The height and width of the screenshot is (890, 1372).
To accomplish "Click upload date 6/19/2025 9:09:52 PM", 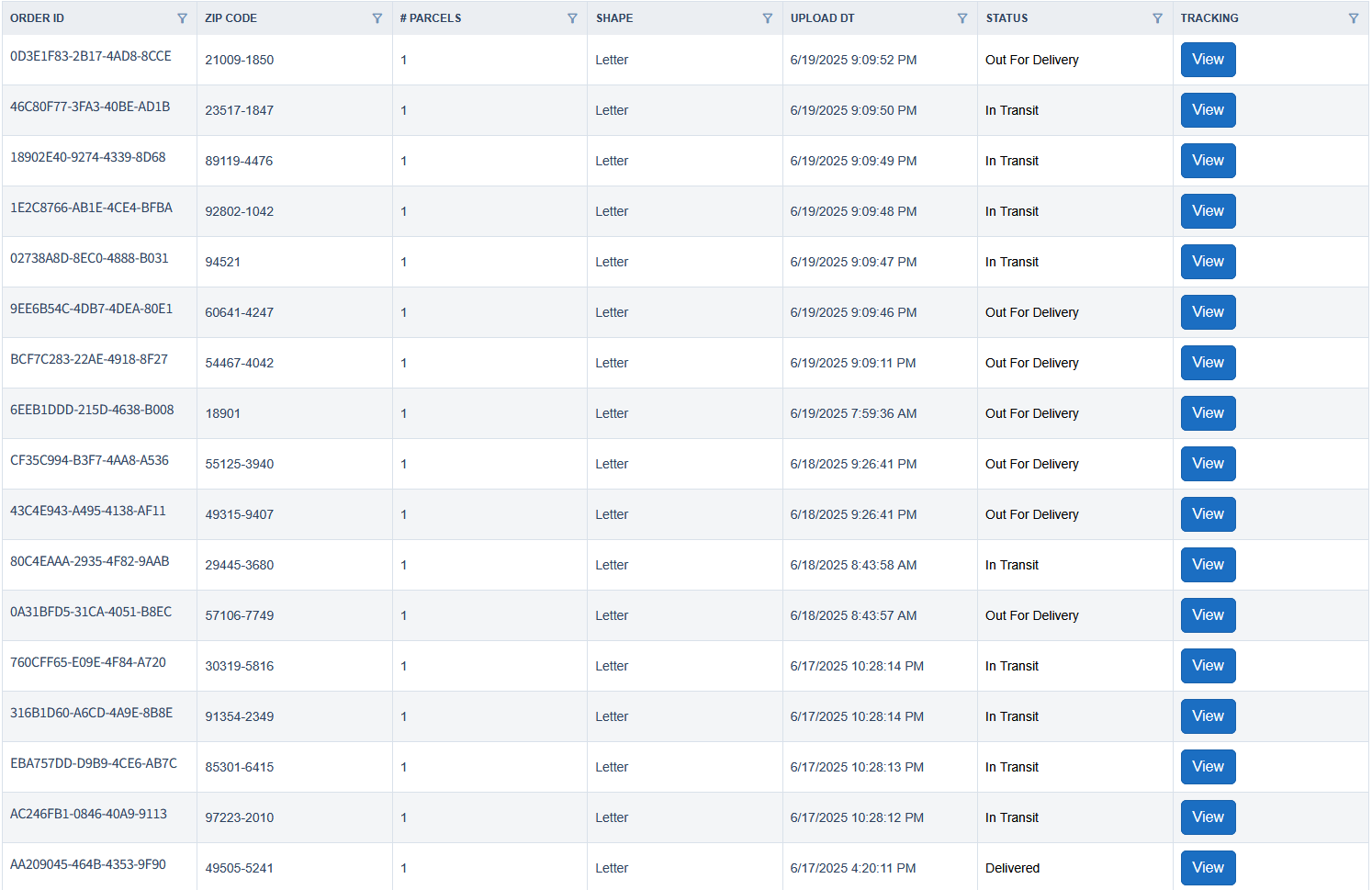I will (x=853, y=60).
